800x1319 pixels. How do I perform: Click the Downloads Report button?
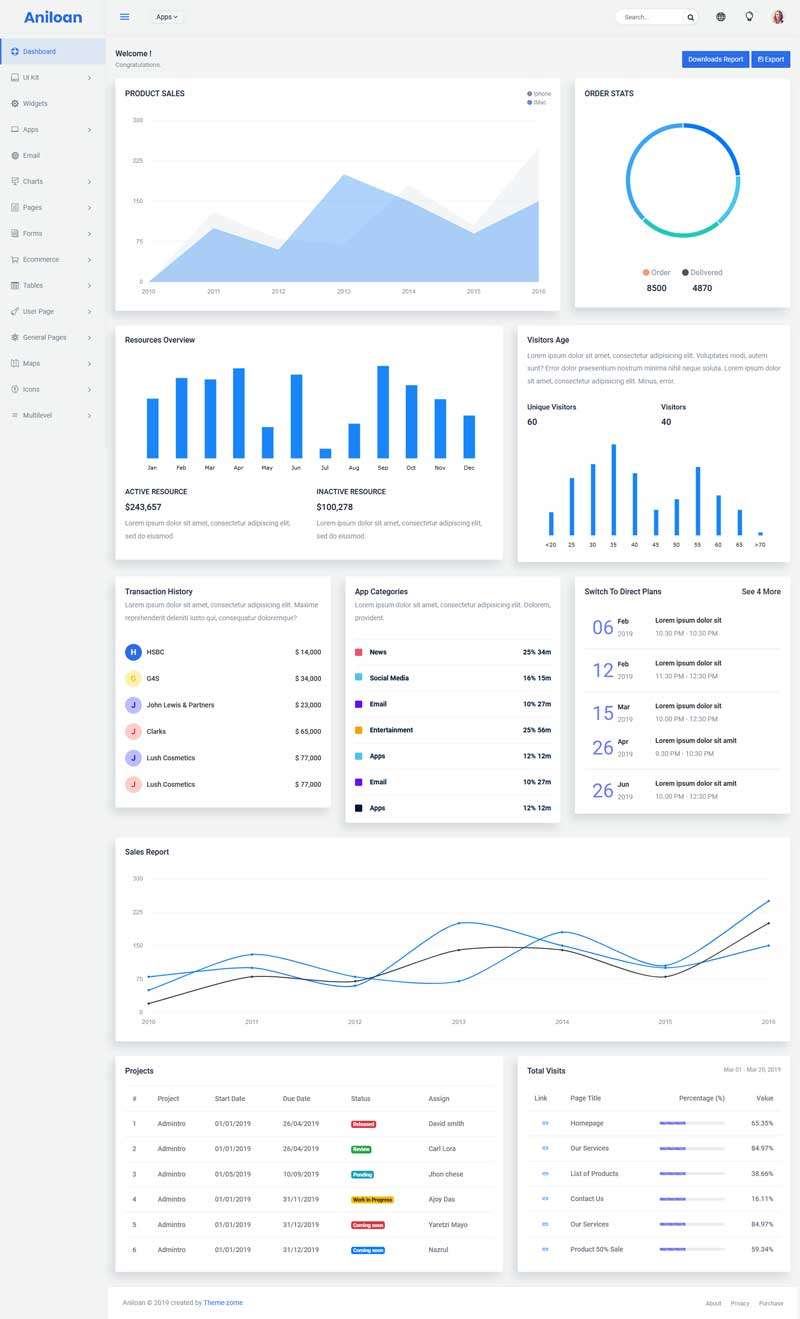715,59
